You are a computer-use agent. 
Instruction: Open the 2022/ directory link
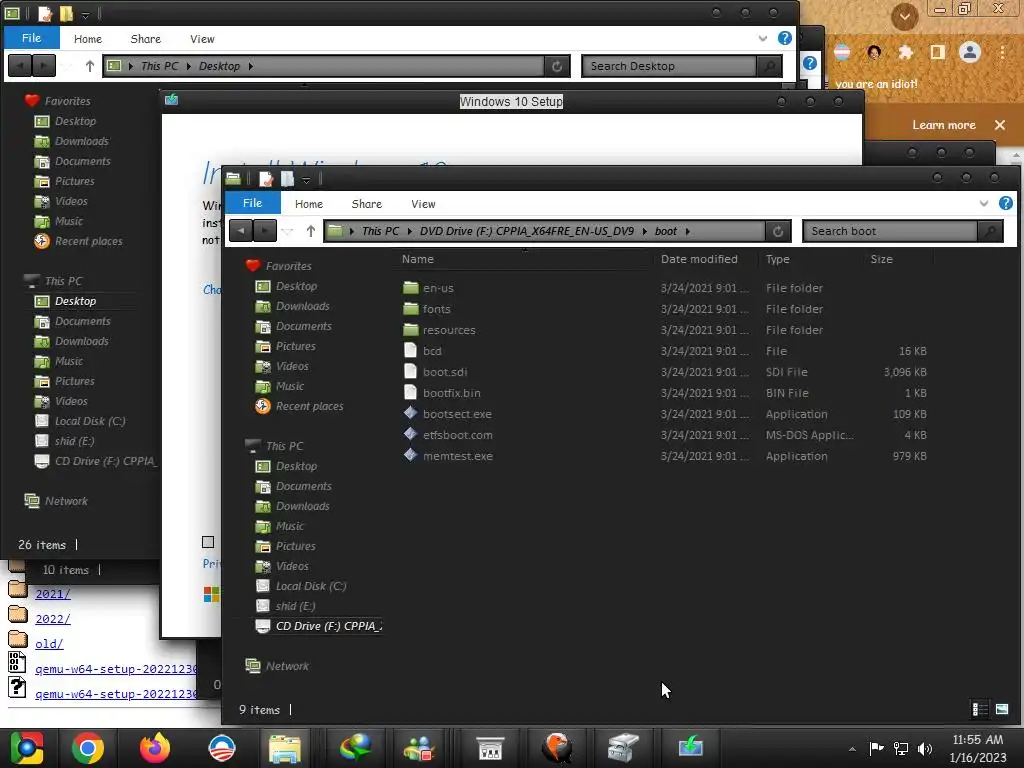(53, 618)
